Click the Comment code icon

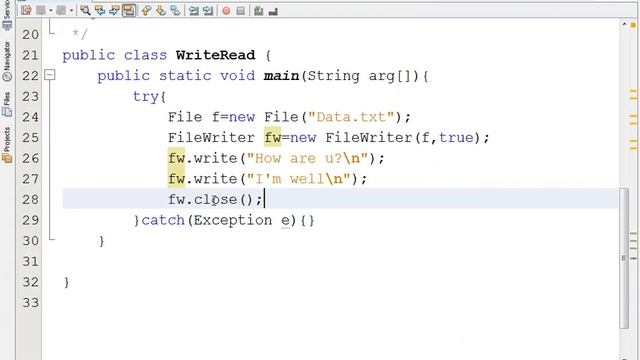(x=258, y=11)
